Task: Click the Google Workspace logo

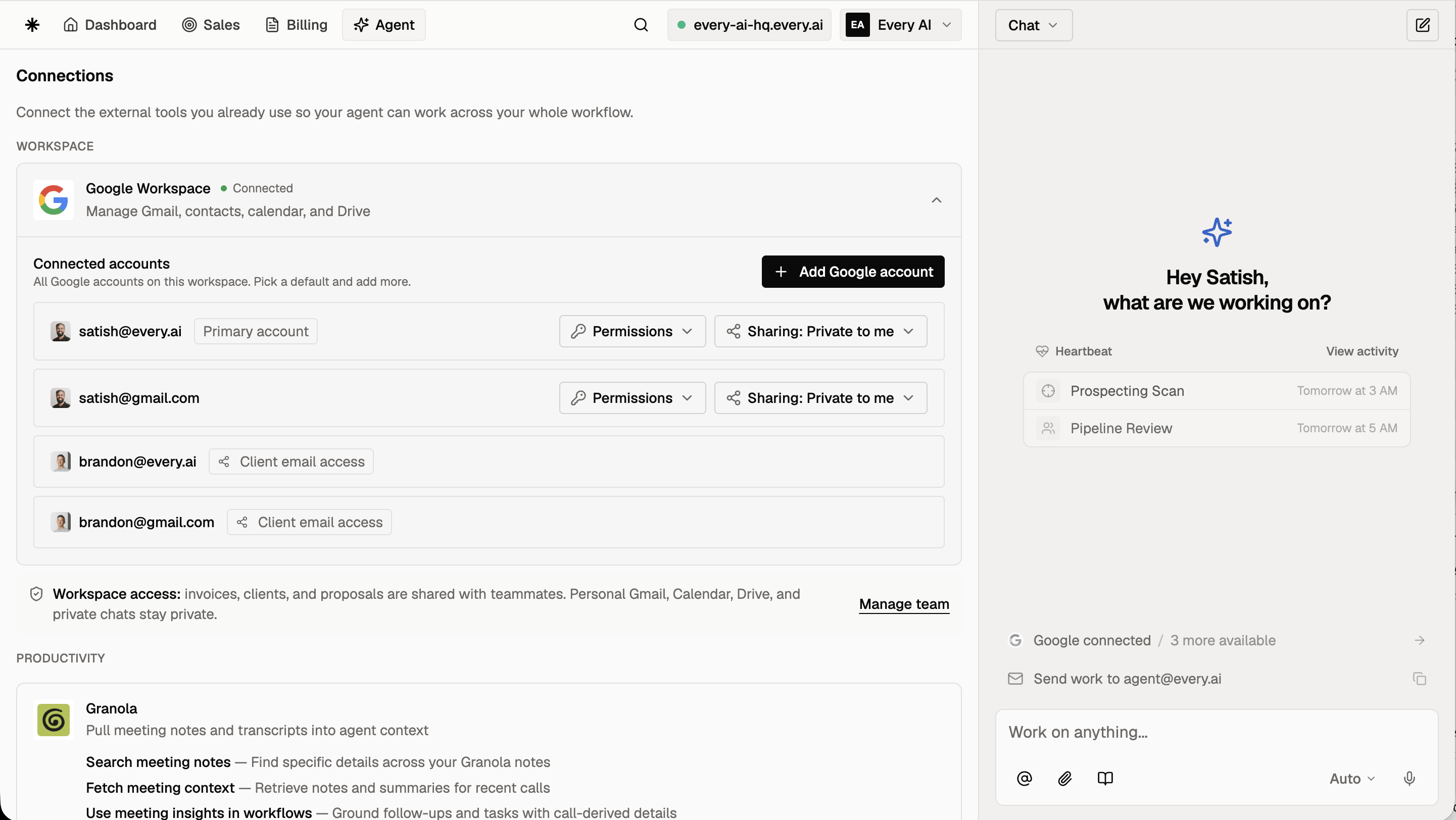Action: coord(53,200)
